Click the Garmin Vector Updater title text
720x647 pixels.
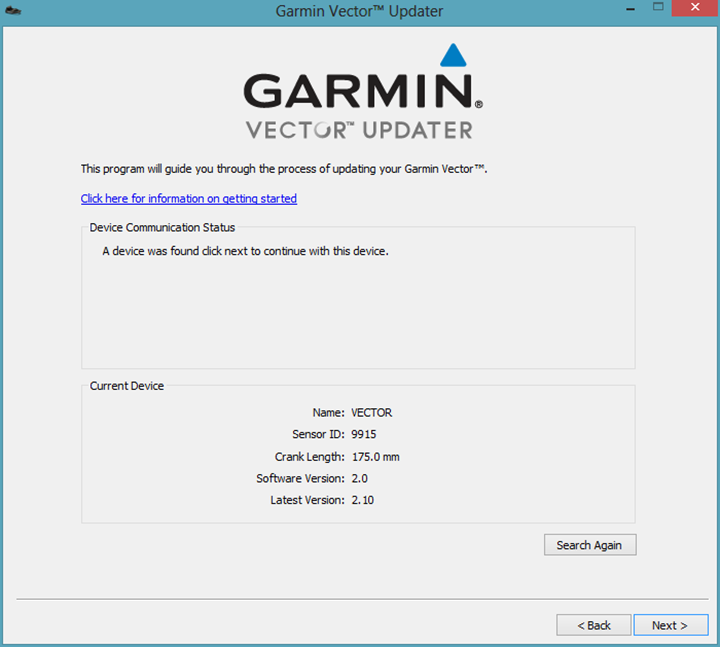click(359, 11)
